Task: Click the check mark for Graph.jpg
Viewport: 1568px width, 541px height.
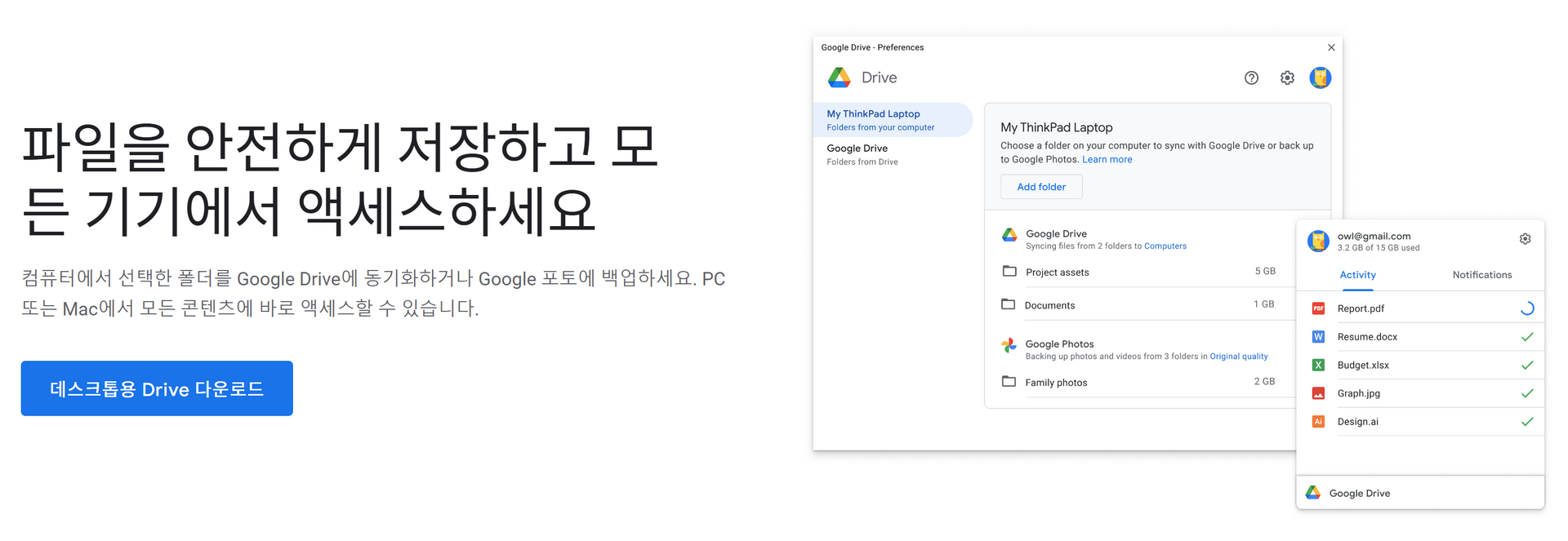Action: 1527,393
